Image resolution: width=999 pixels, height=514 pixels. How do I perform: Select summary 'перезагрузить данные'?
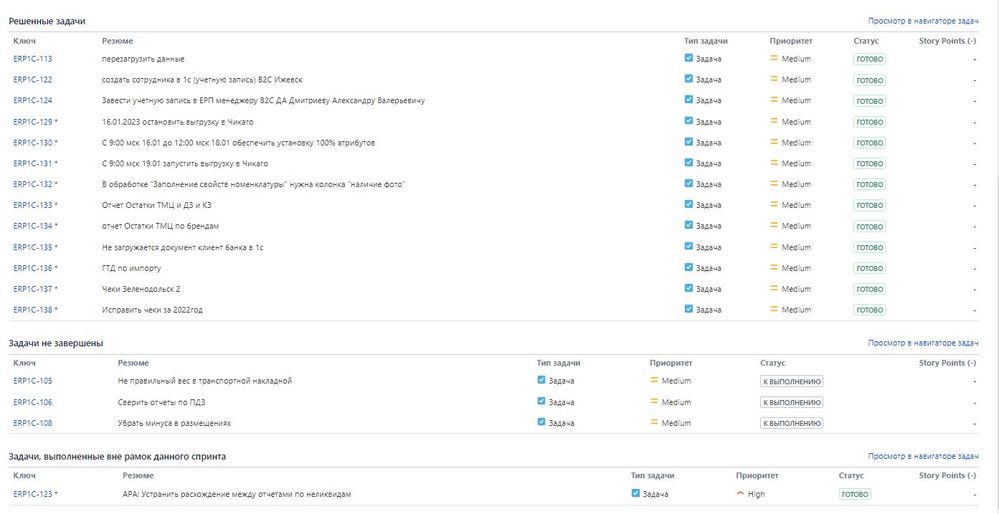tap(143, 59)
